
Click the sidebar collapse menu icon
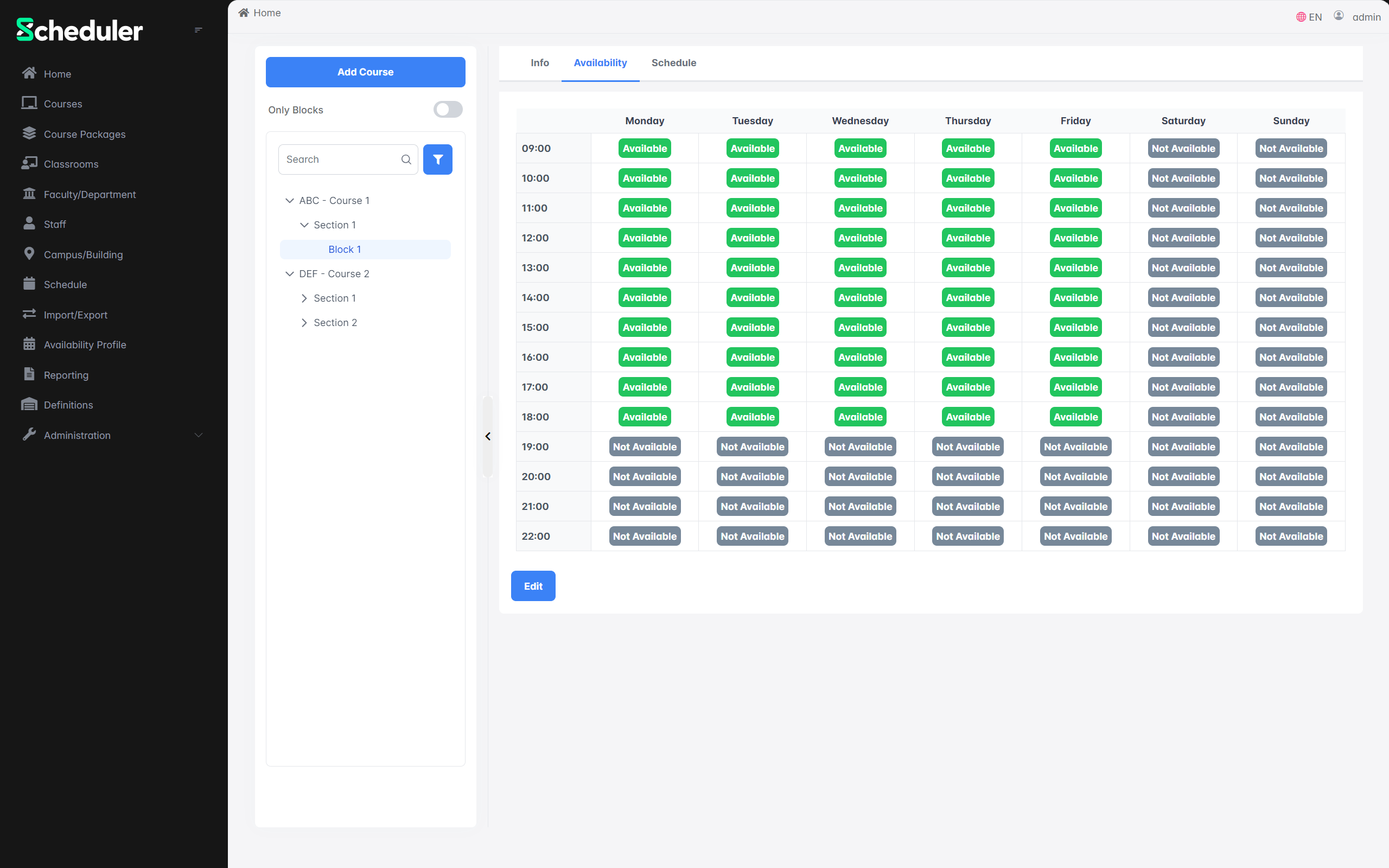pos(198,30)
